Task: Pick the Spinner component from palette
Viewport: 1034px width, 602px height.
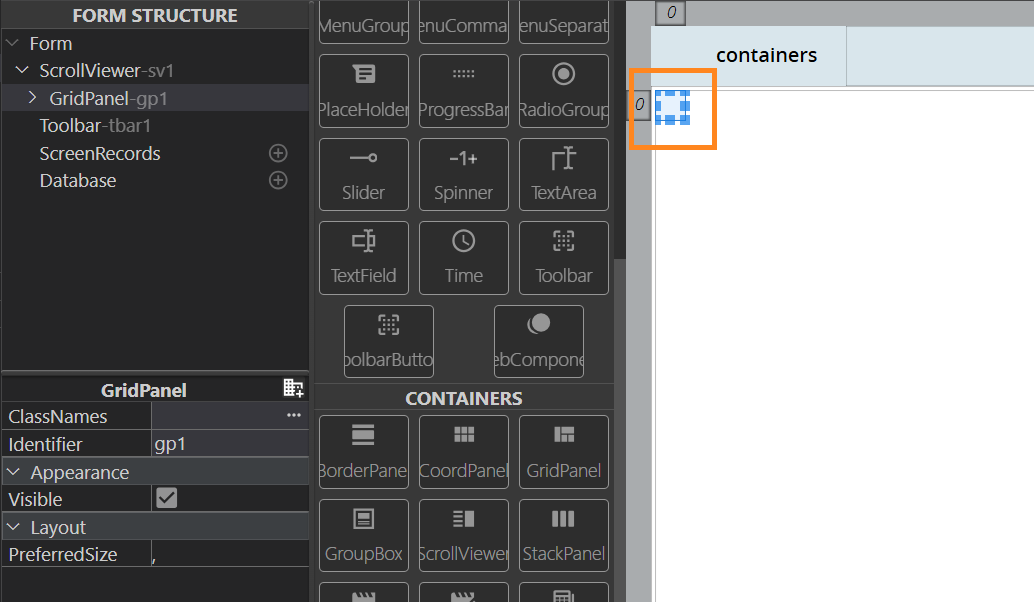Action: [463, 174]
